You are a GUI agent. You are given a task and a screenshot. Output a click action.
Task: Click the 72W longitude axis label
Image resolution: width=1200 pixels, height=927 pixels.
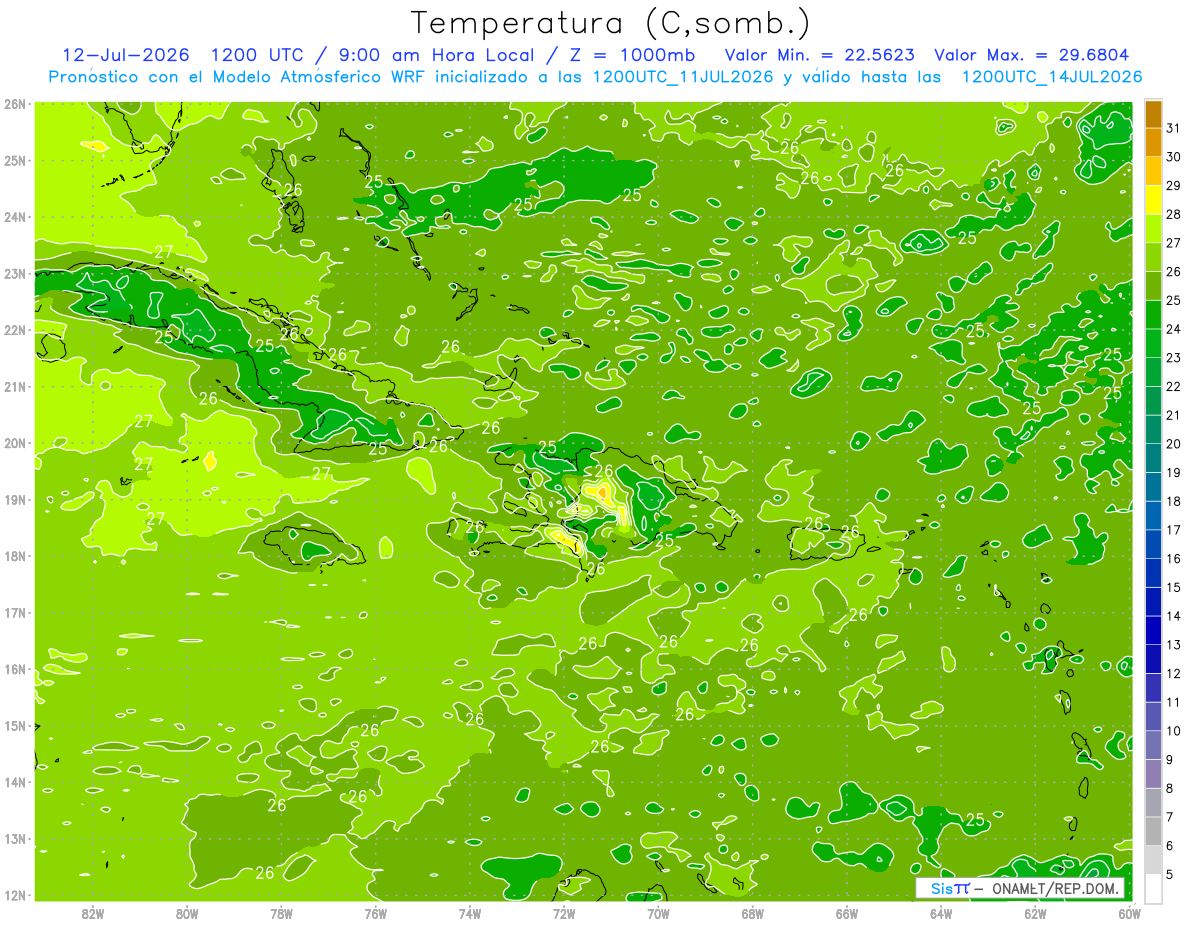pos(564,913)
